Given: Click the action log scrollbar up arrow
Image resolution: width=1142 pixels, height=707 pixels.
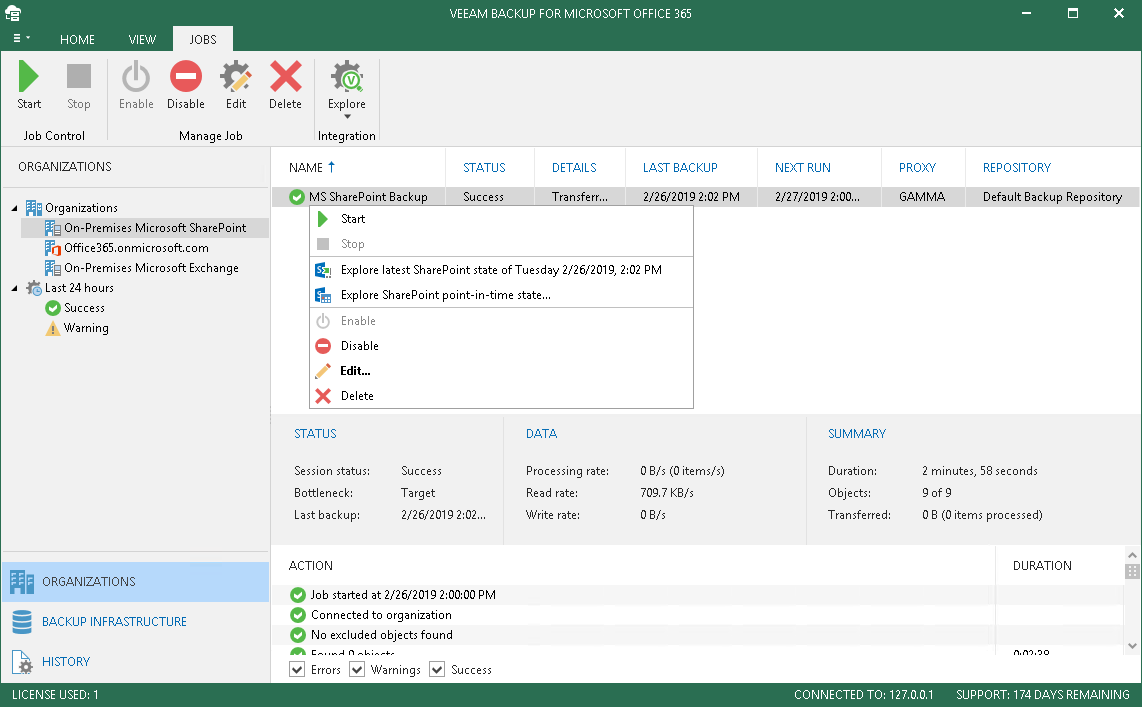Looking at the screenshot, I should click(1132, 556).
